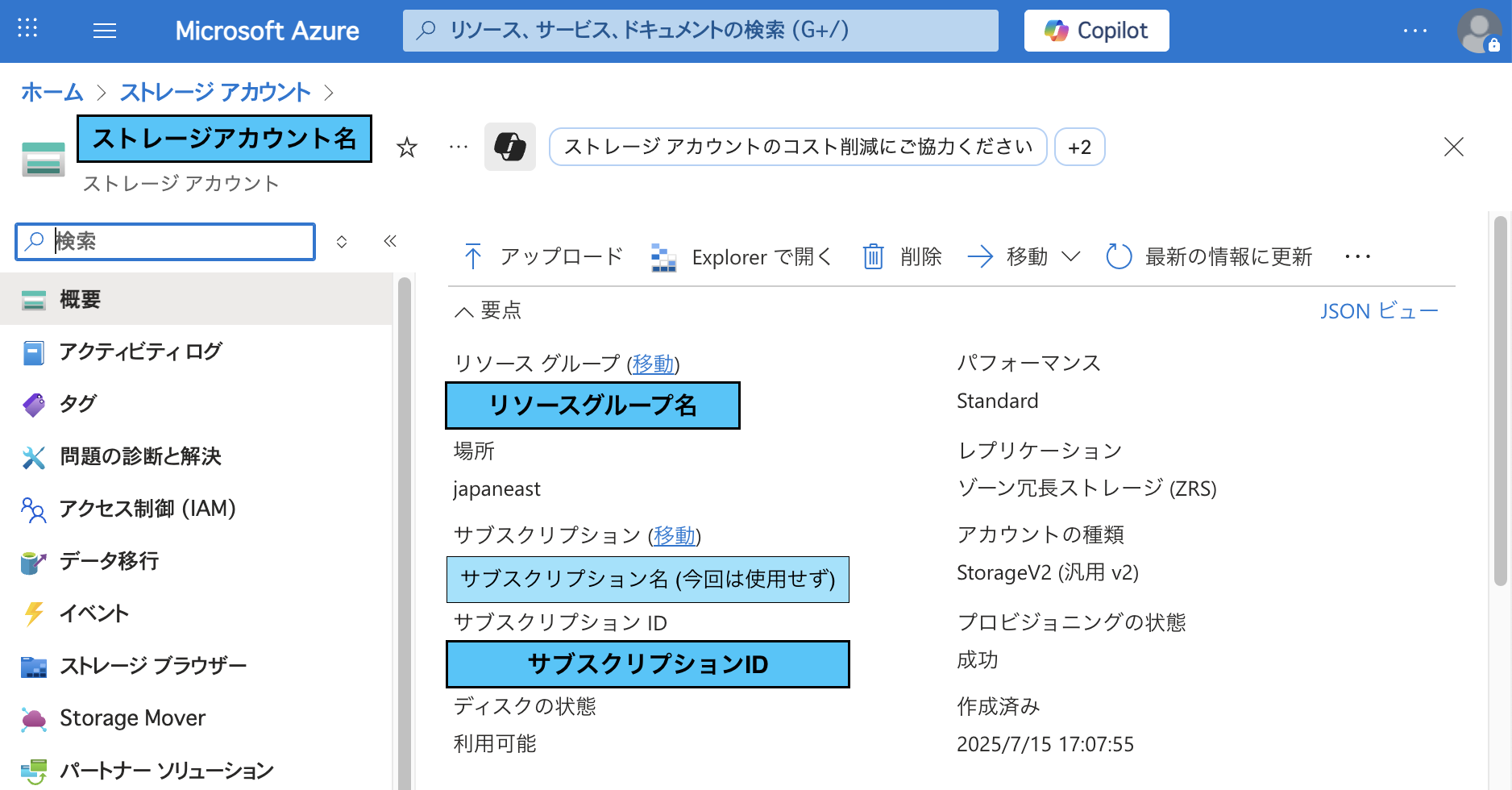Click the サブスクリプション 移動 link

tap(675, 535)
